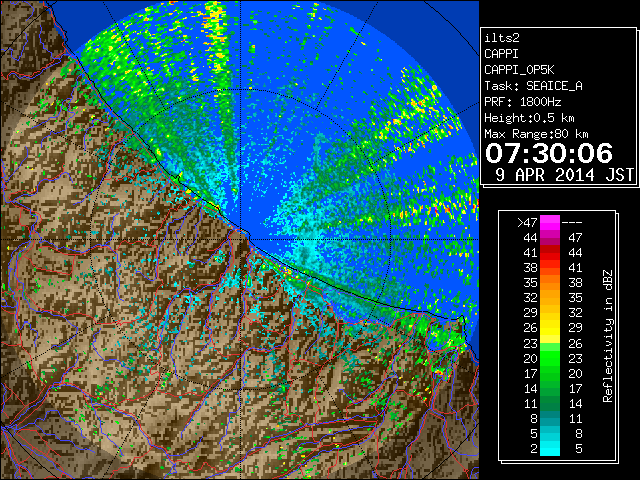
Task: Click the "PRF: 1800Hz" text line
Action: coord(522,102)
